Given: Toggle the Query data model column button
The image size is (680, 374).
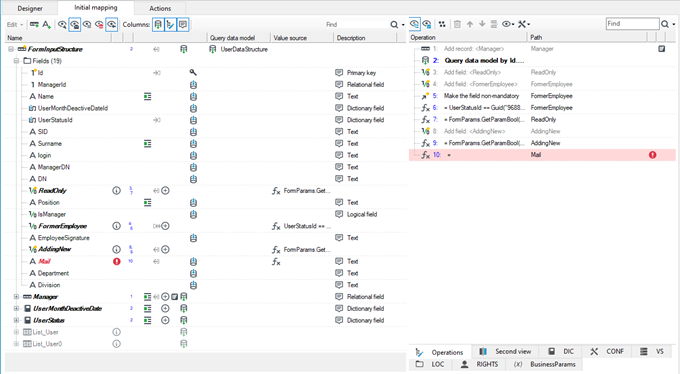Looking at the screenshot, I should pos(158,25).
